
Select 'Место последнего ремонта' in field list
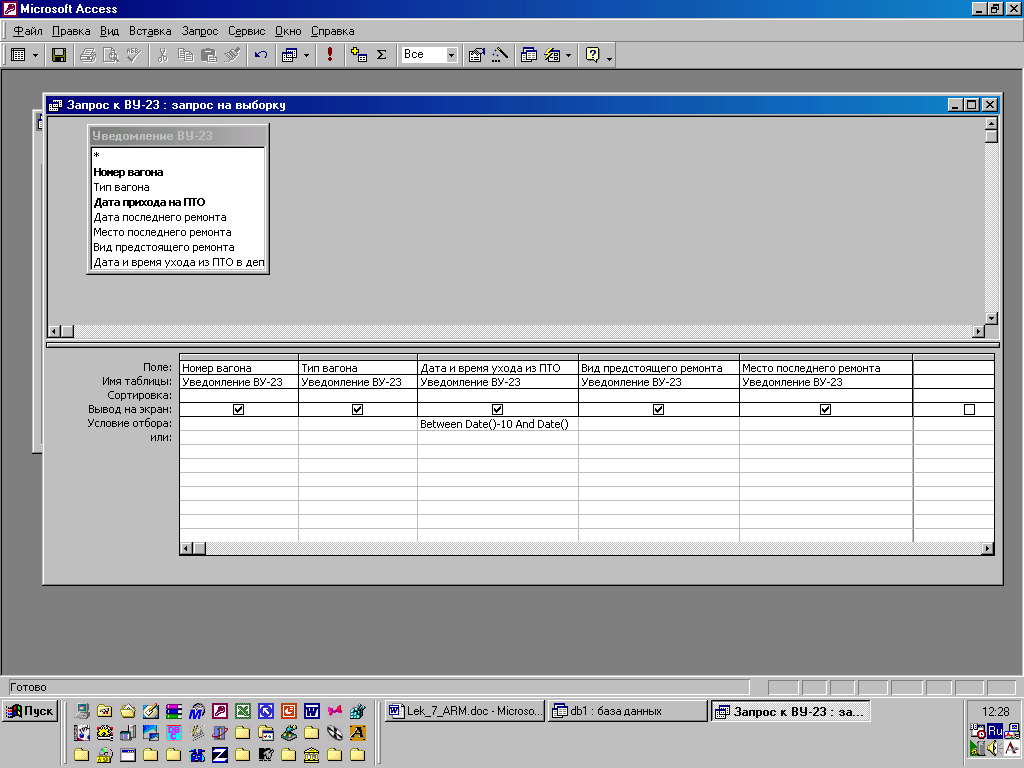[x=178, y=232]
